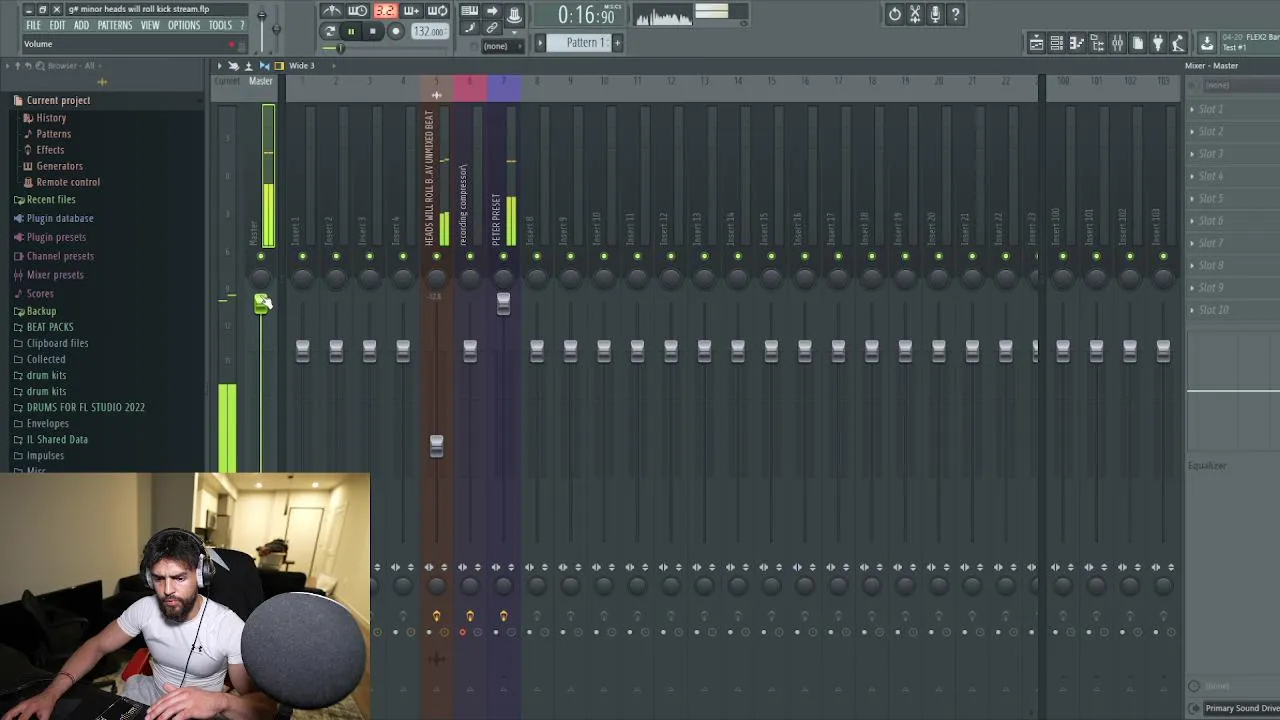
Task: Add new pattern with plus button
Action: click(x=617, y=43)
